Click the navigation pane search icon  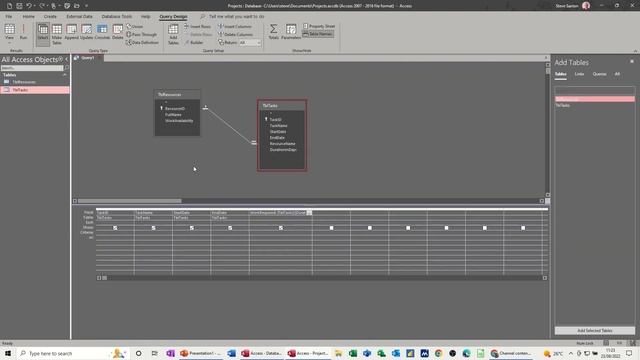[x=67, y=68]
